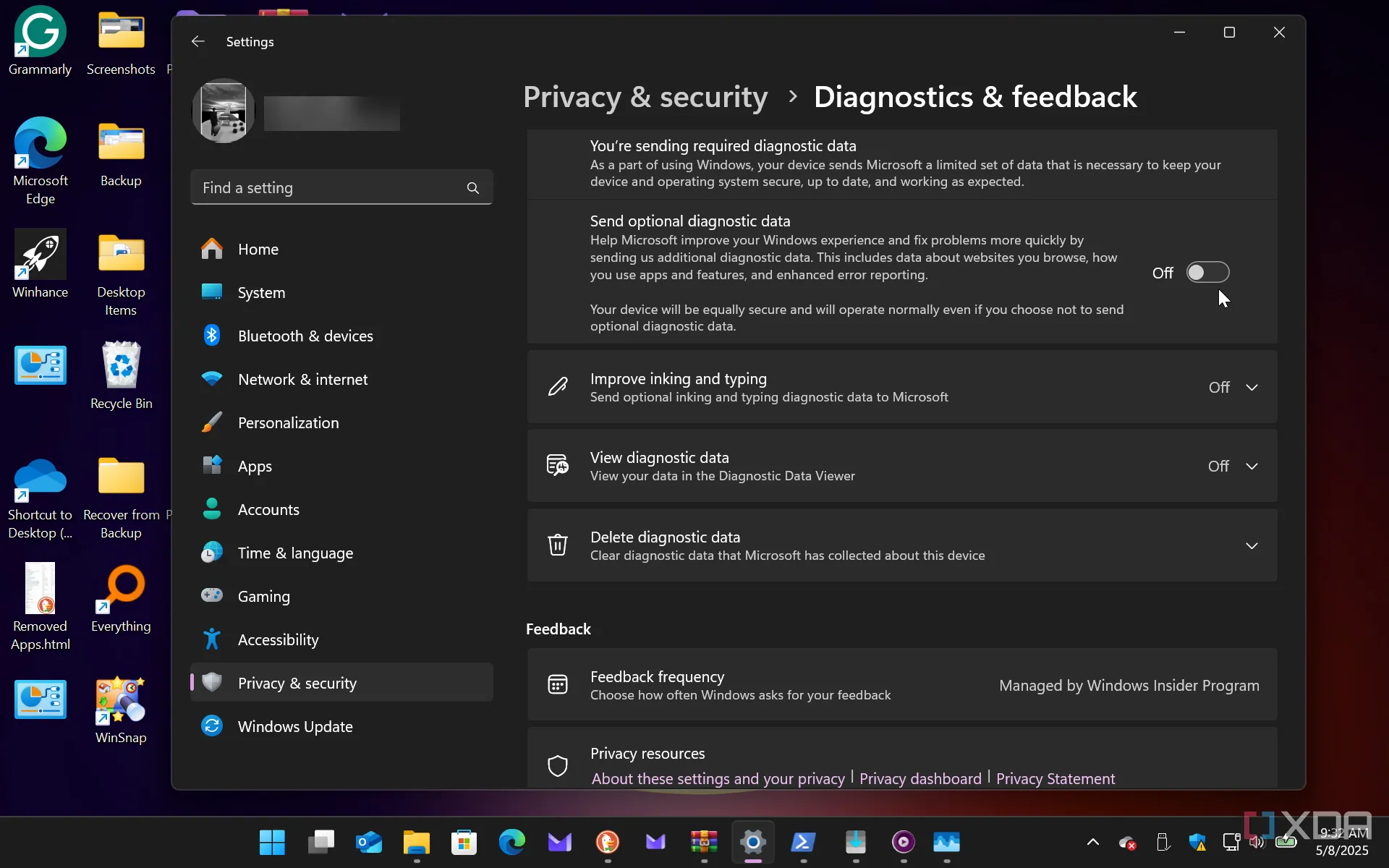Viewport: 1389px width, 868px height.
Task: Click Gaming controller icon
Action: 212,595
